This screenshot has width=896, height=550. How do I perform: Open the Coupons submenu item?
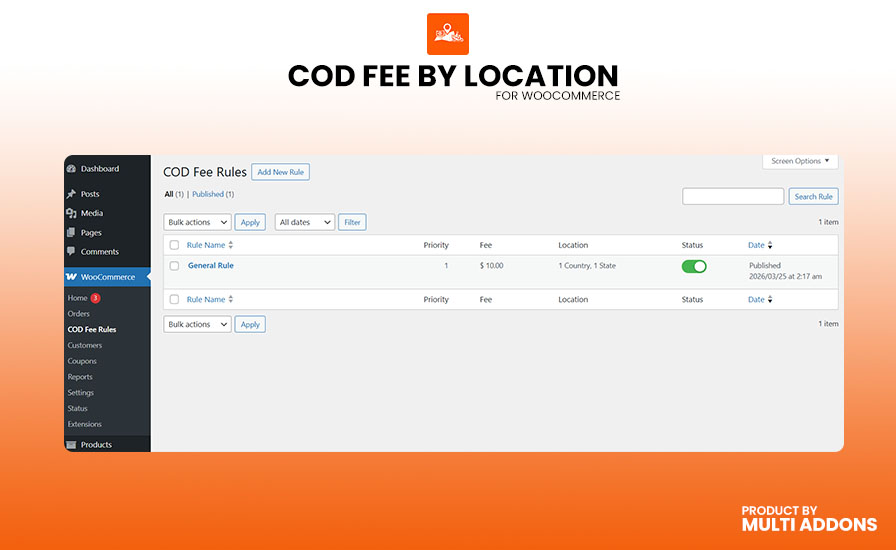[x=82, y=361]
